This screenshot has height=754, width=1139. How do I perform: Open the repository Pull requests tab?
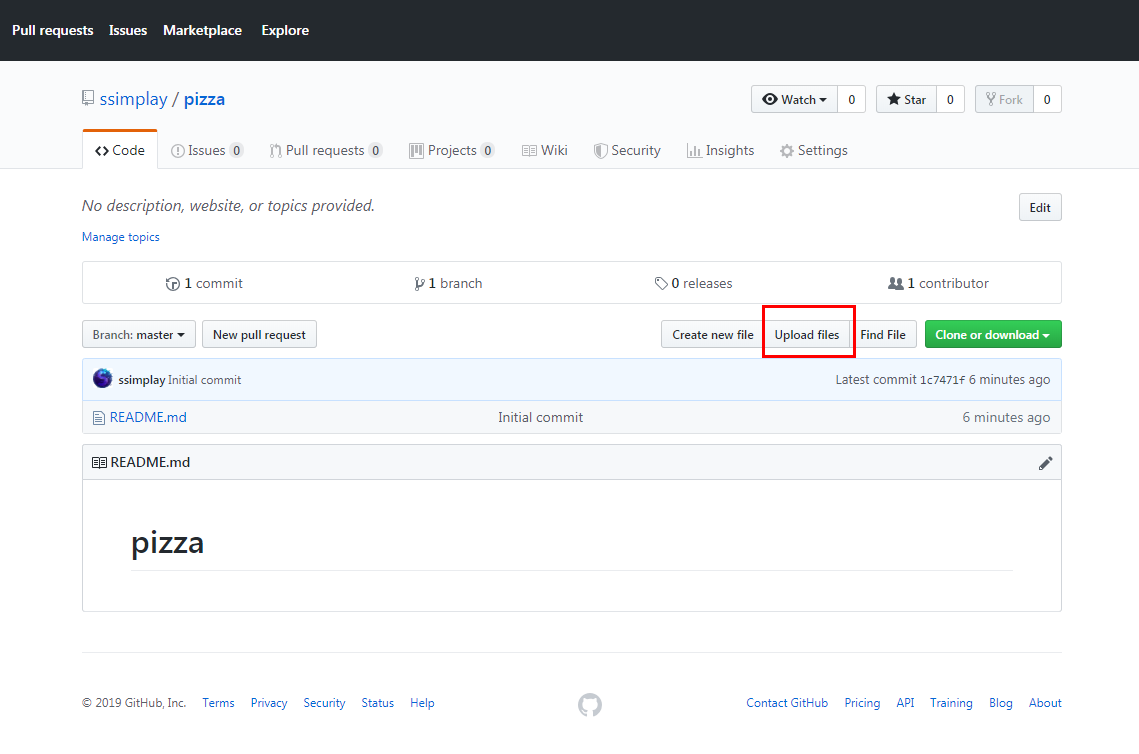[325, 150]
